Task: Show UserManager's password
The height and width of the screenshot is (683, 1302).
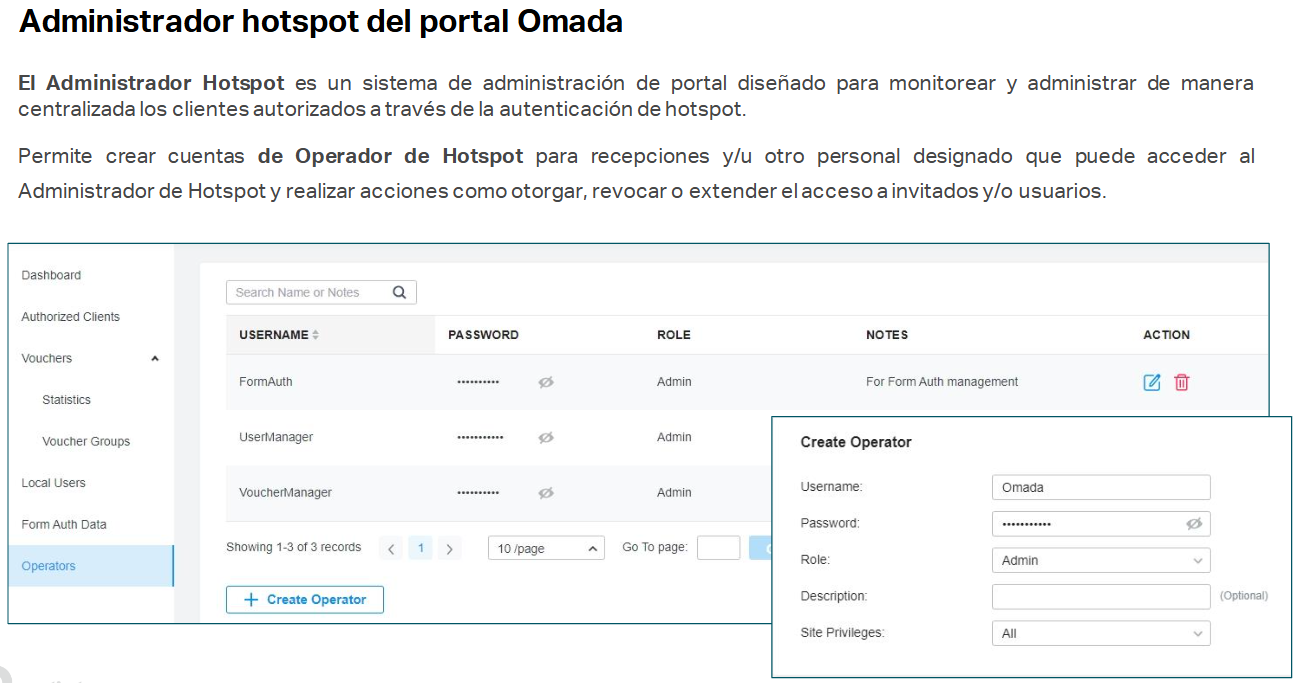Action: pos(545,437)
